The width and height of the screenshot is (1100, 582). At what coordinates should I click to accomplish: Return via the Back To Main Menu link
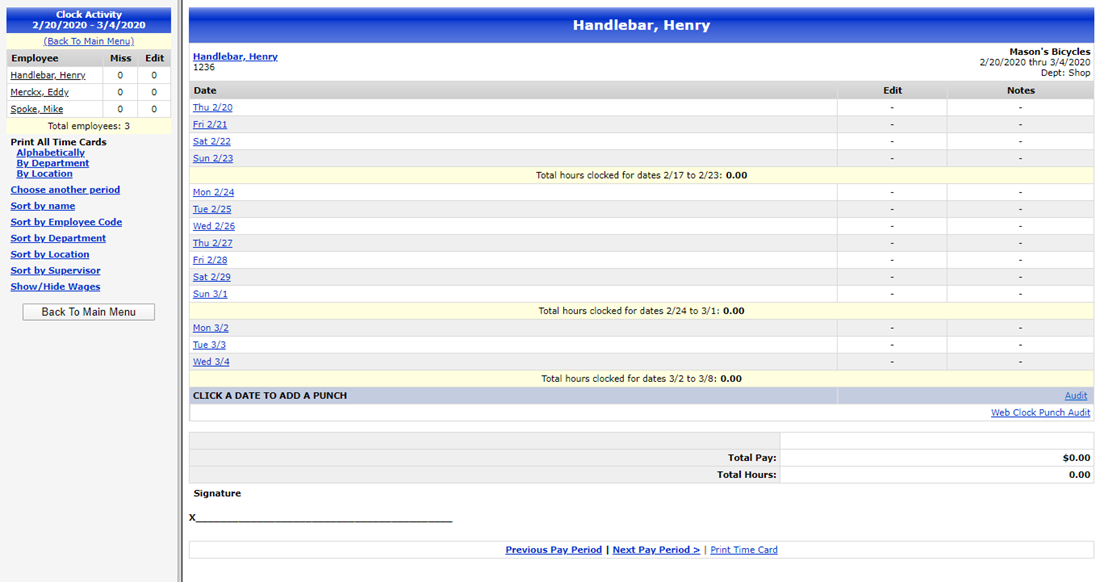point(88,41)
